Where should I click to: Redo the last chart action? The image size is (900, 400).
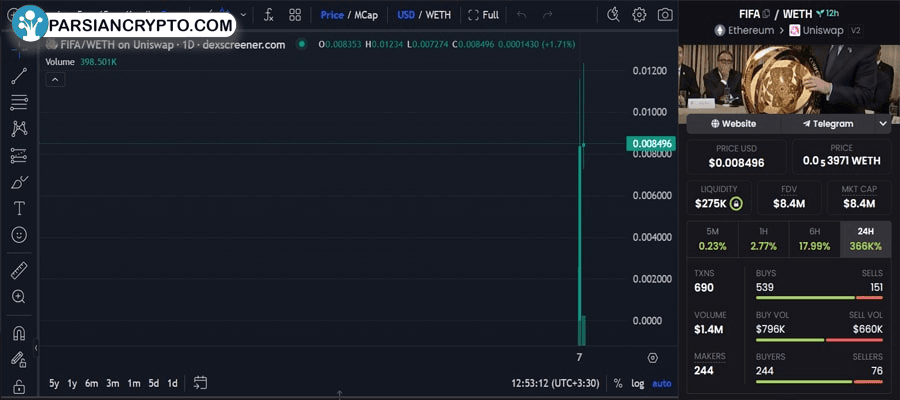tap(548, 15)
